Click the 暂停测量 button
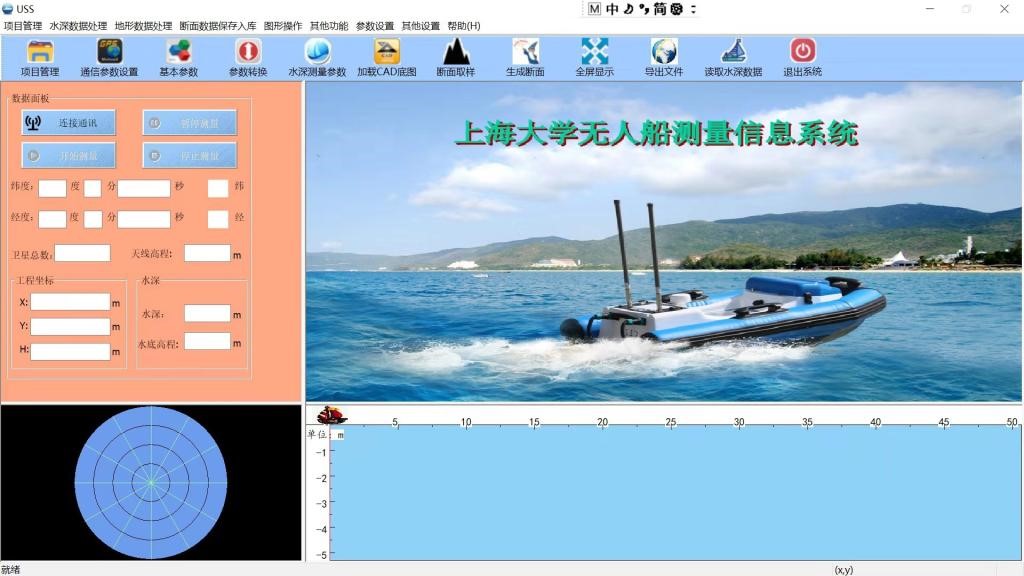 point(190,123)
